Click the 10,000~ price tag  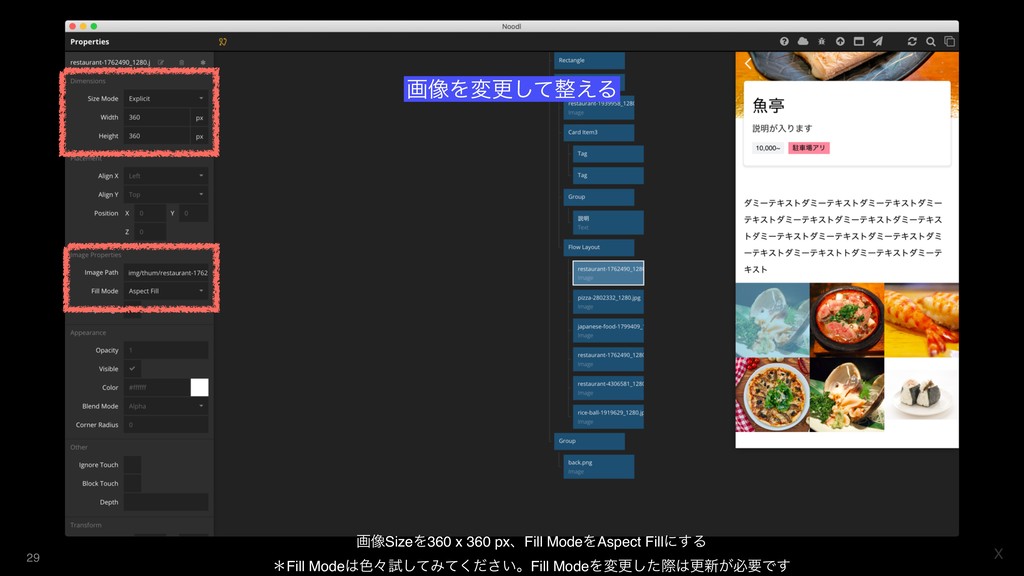tap(768, 148)
